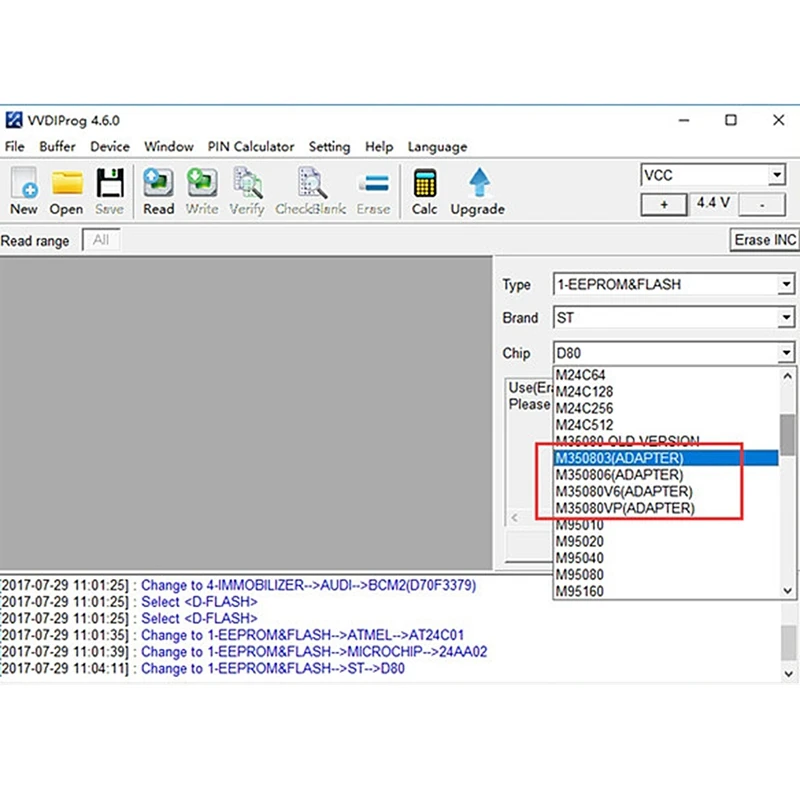Viewport: 800px width, 800px height.
Task: Open the Setting menu
Action: [x=329, y=147]
